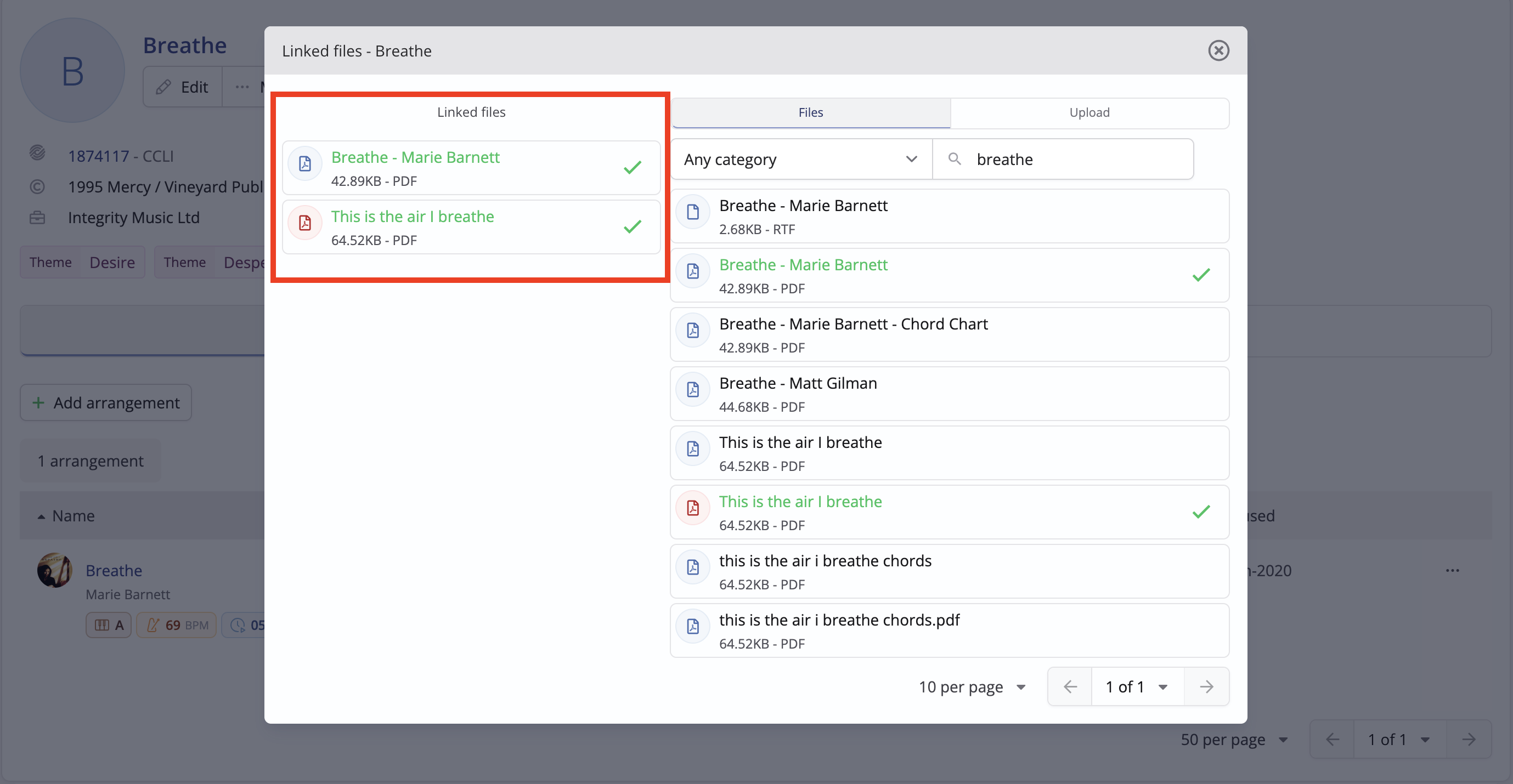Open Breathe arrangement link
This screenshot has height=784, width=1513.
pyautogui.click(x=114, y=570)
